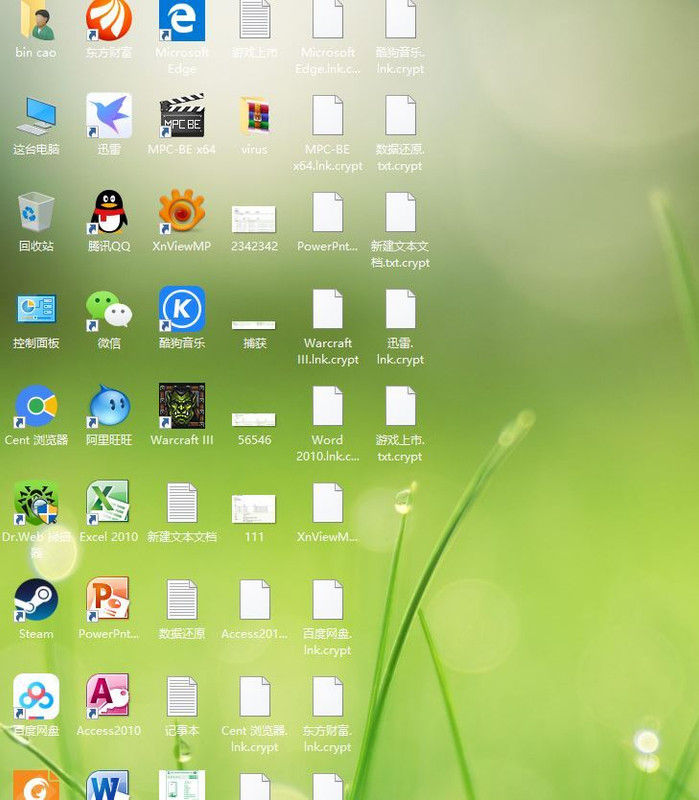The height and width of the screenshot is (800, 699).
Task: Launch 迅雷 Thunder downloader shortcut
Action: point(109,115)
